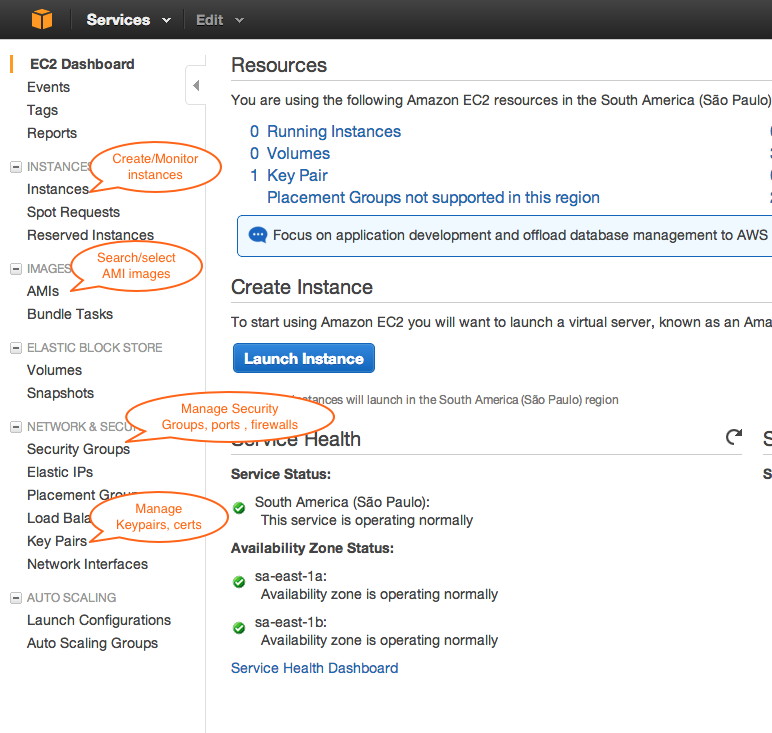Open Security Groups page
The height and width of the screenshot is (733, 772).
[x=78, y=449]
